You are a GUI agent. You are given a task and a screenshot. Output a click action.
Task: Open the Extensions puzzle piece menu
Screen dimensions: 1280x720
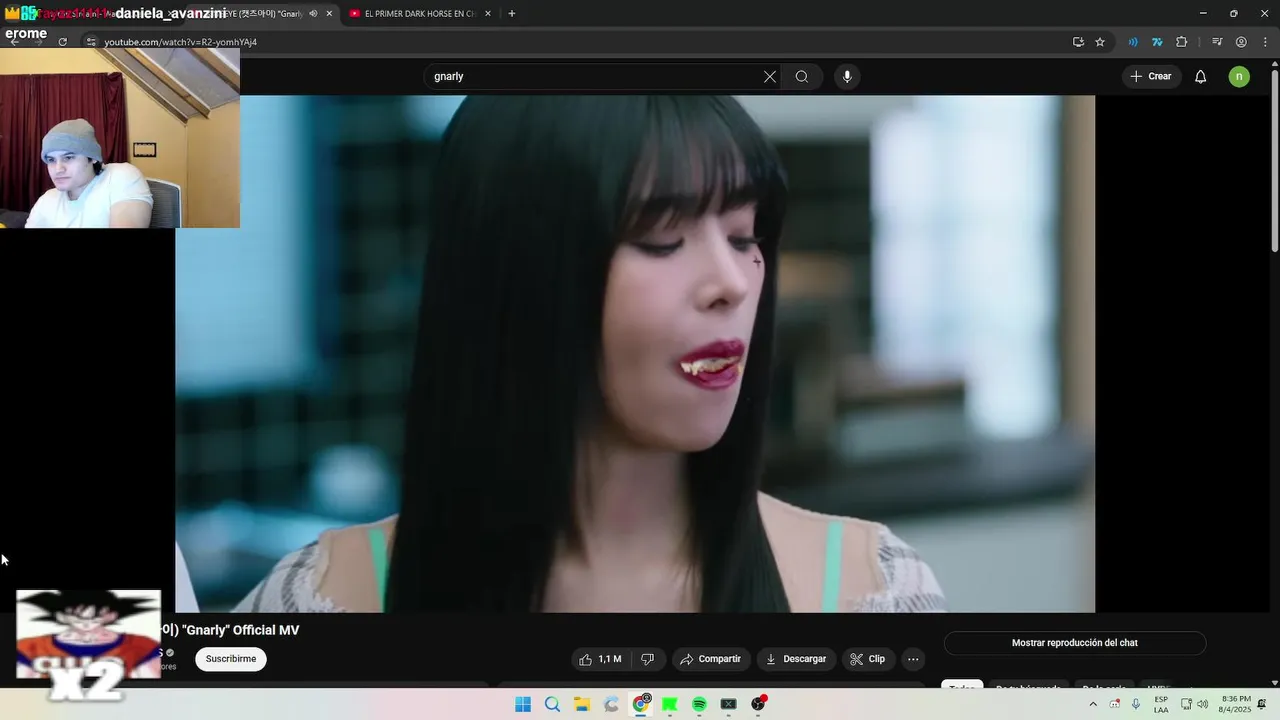point(1181,42)
